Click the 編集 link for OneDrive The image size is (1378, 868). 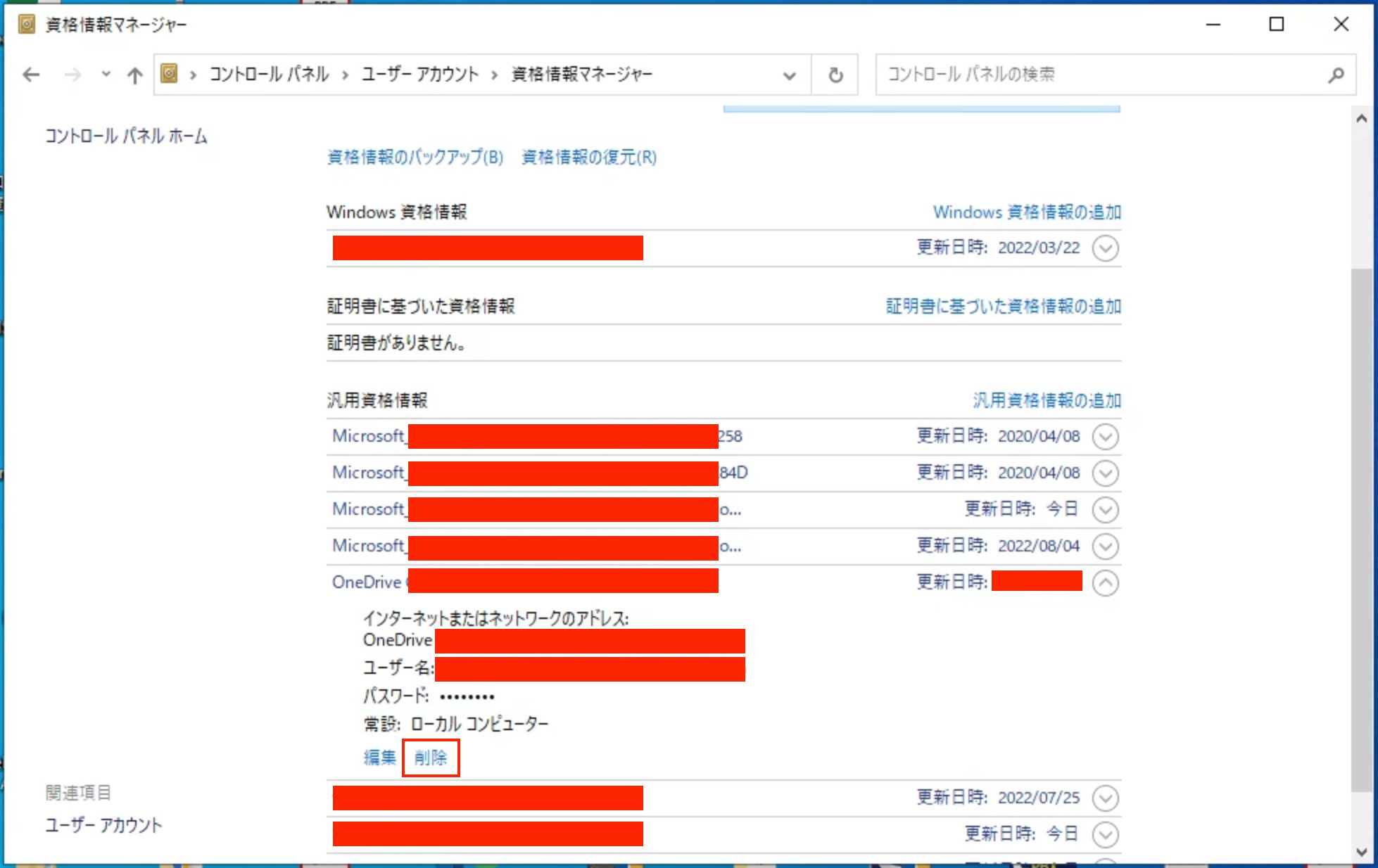380,758
